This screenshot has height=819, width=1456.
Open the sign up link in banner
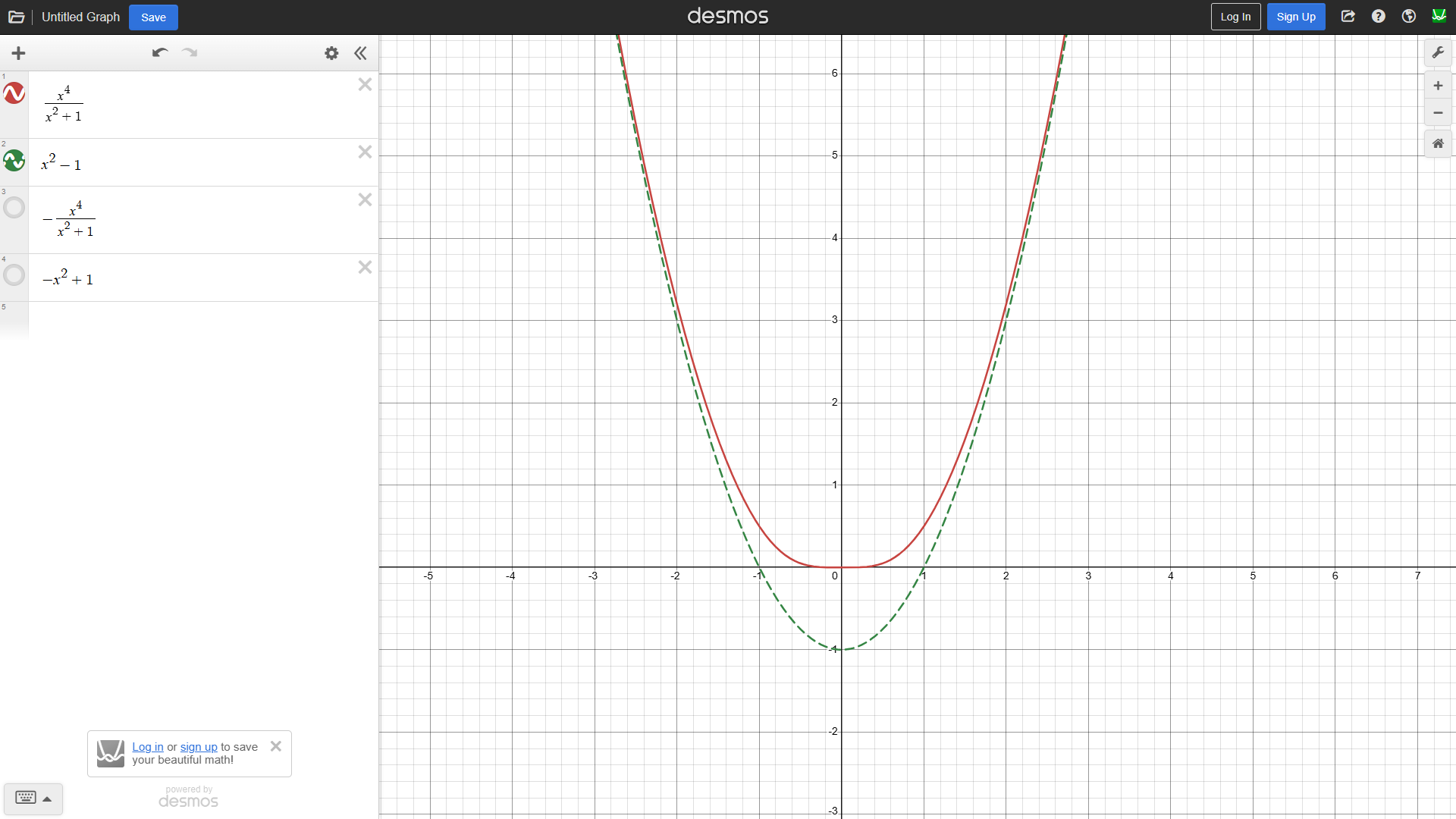[x=198, y=747]
